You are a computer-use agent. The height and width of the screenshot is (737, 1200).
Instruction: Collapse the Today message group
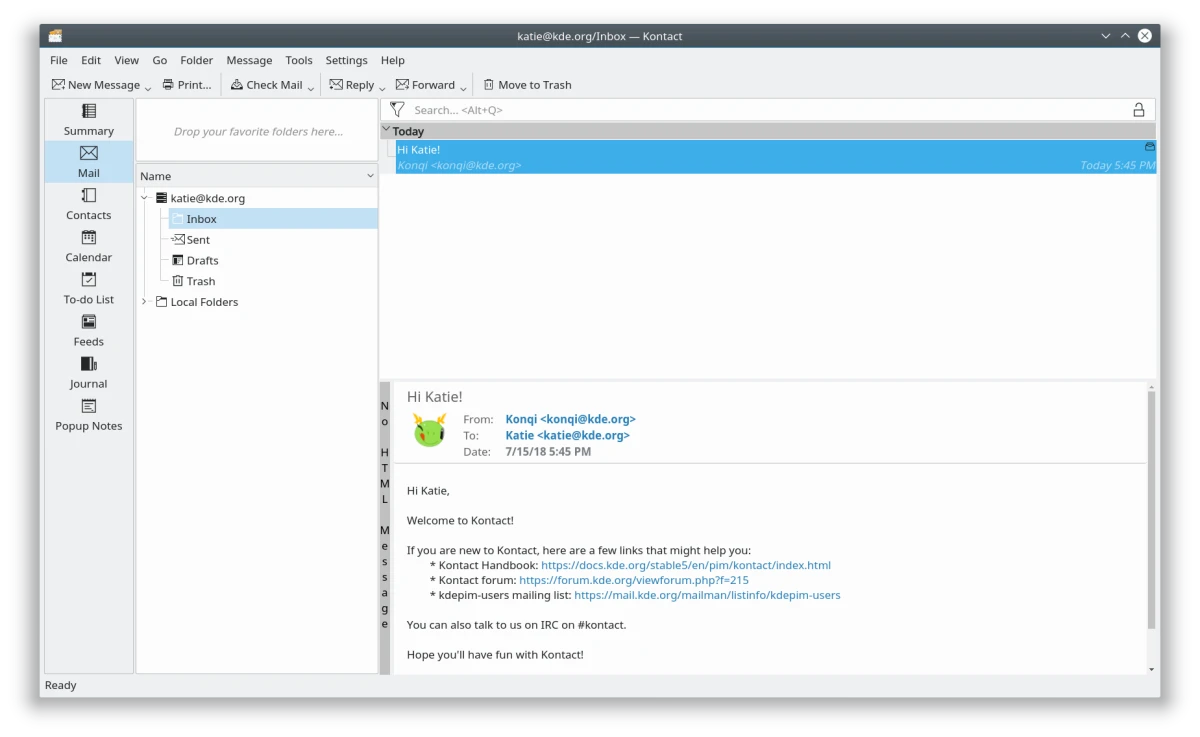[387, 130]
